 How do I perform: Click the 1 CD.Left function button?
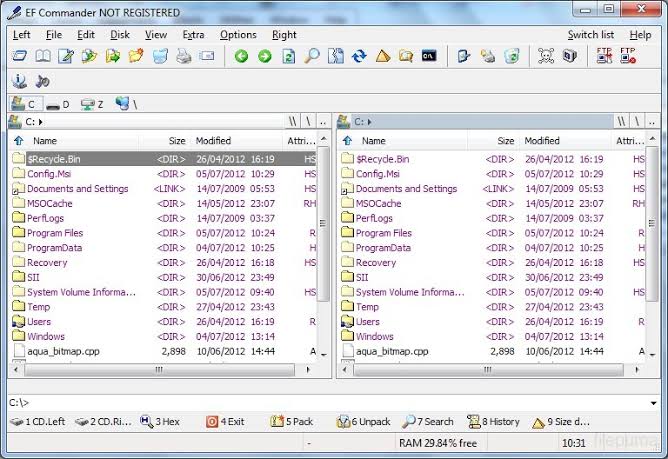37,421
